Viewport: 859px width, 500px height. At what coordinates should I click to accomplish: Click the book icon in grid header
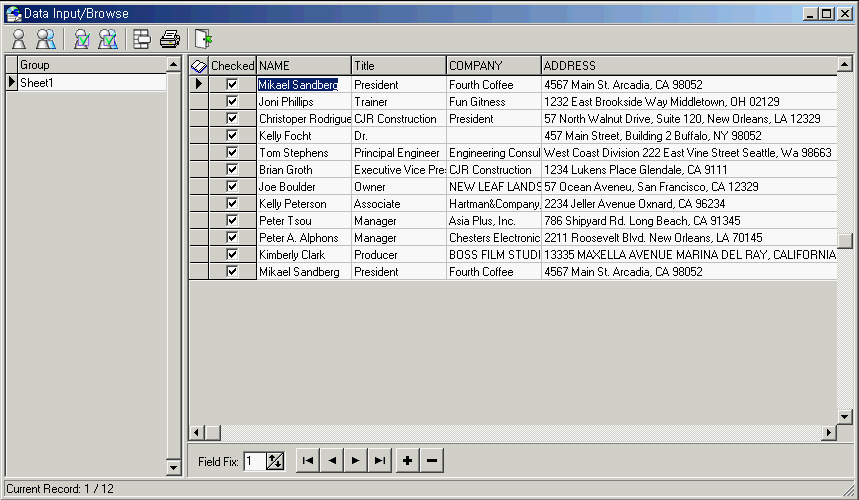(198, 66)
